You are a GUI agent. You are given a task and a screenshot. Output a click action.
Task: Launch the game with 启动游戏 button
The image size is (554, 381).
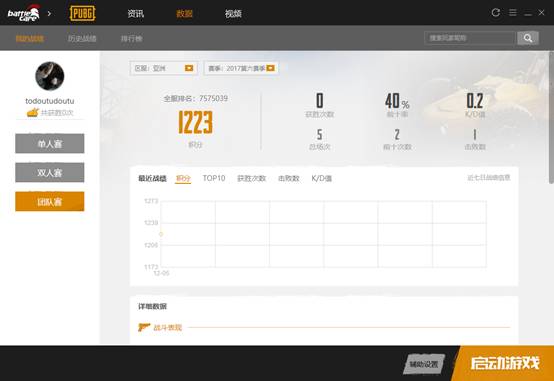pyautogui.click(x=505, y=363)
